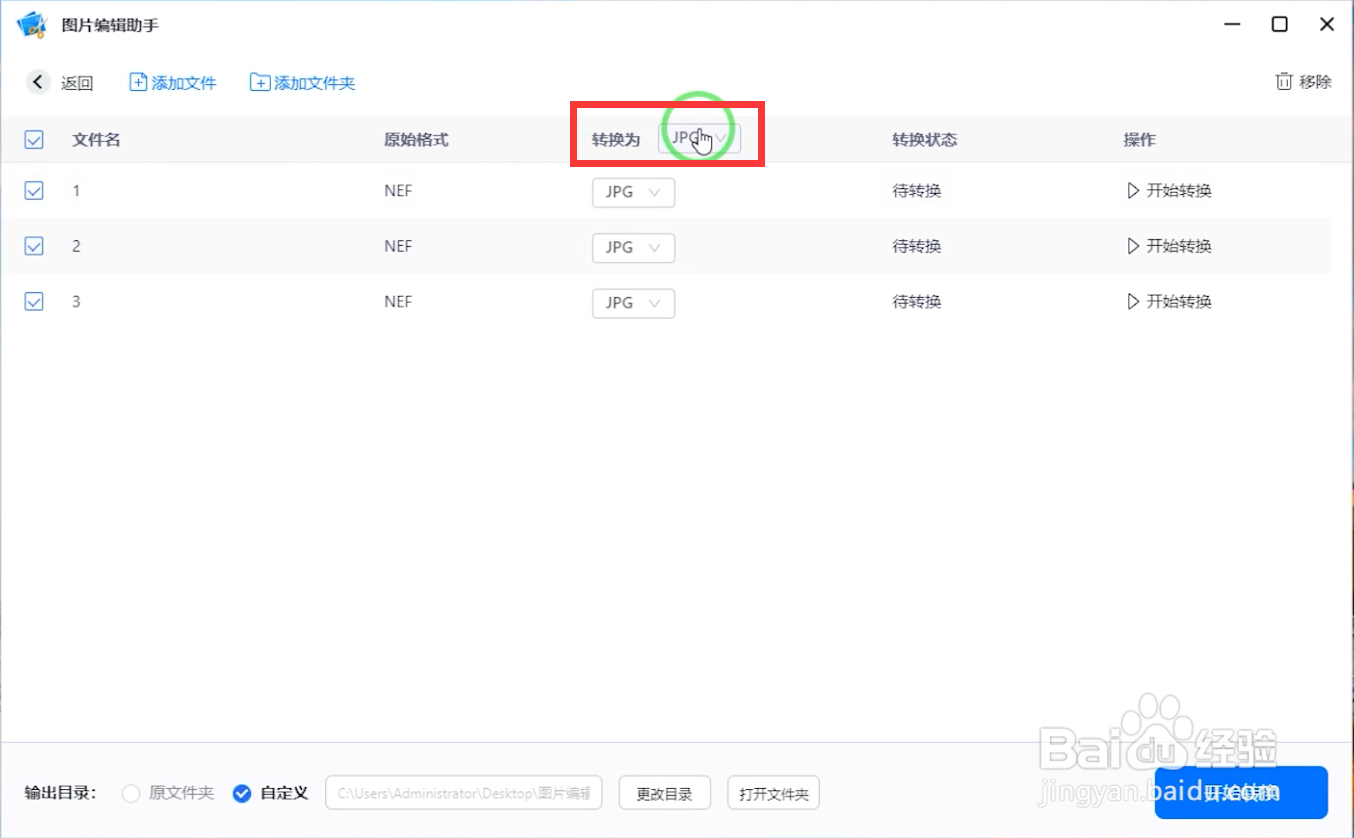Click file name 1 in the list

point(76,190)
